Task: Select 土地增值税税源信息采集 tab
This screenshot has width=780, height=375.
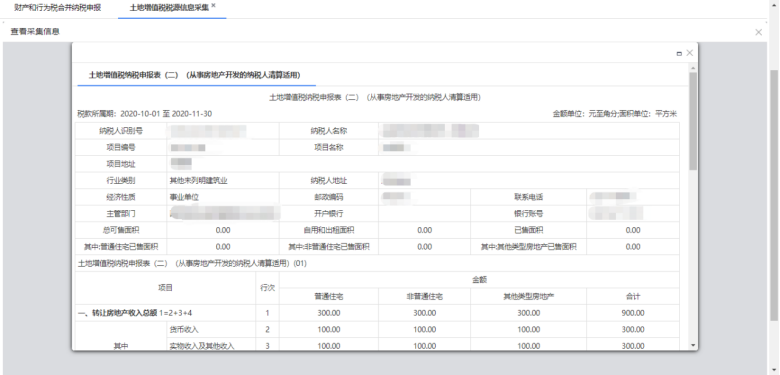Action: click(169, 8)
